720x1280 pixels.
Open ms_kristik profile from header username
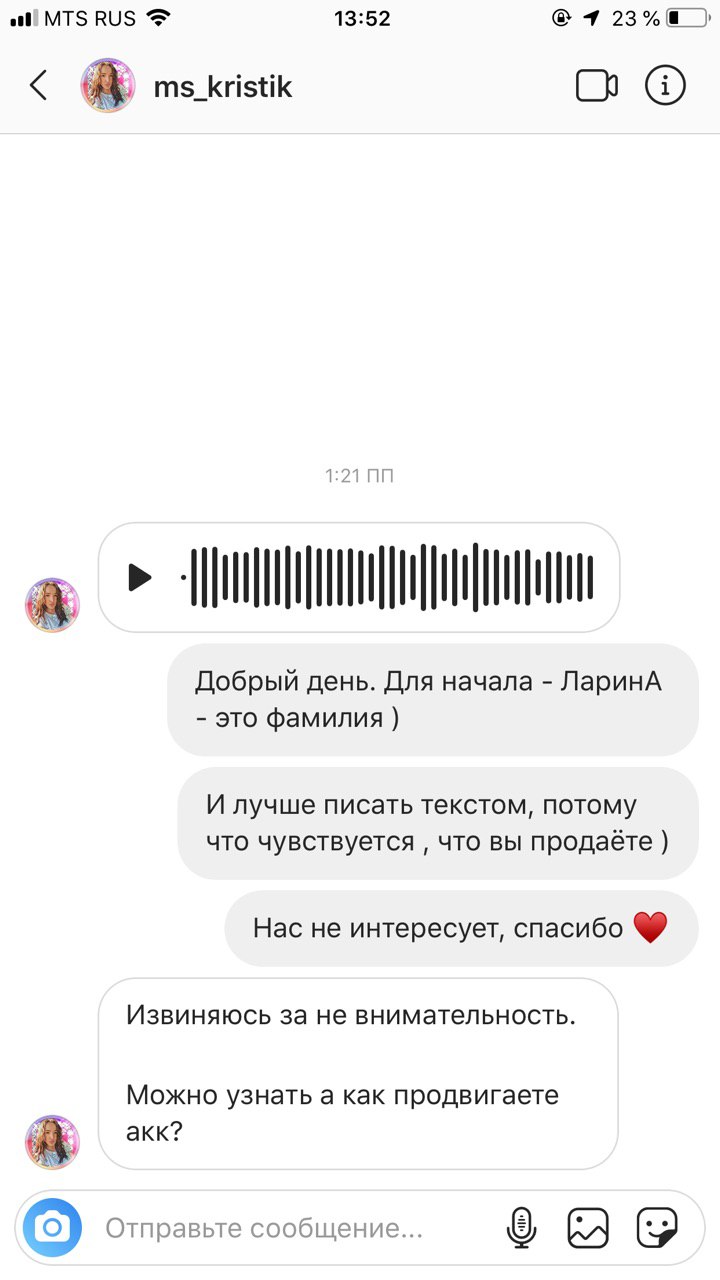pyautogui.click(x=222, y=87)
